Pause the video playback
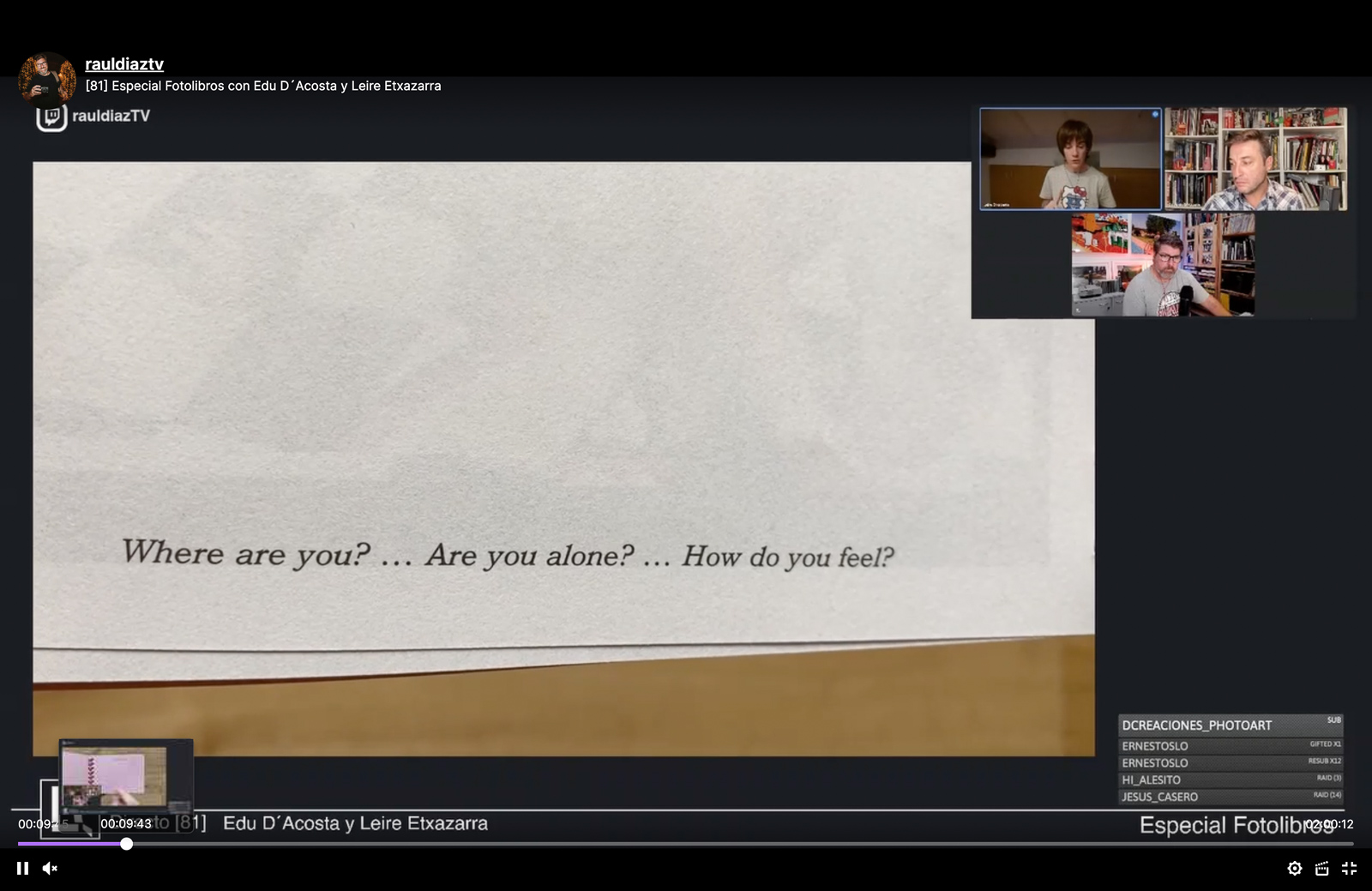The width and height of the screenshot is (1372, 891). 22,868
